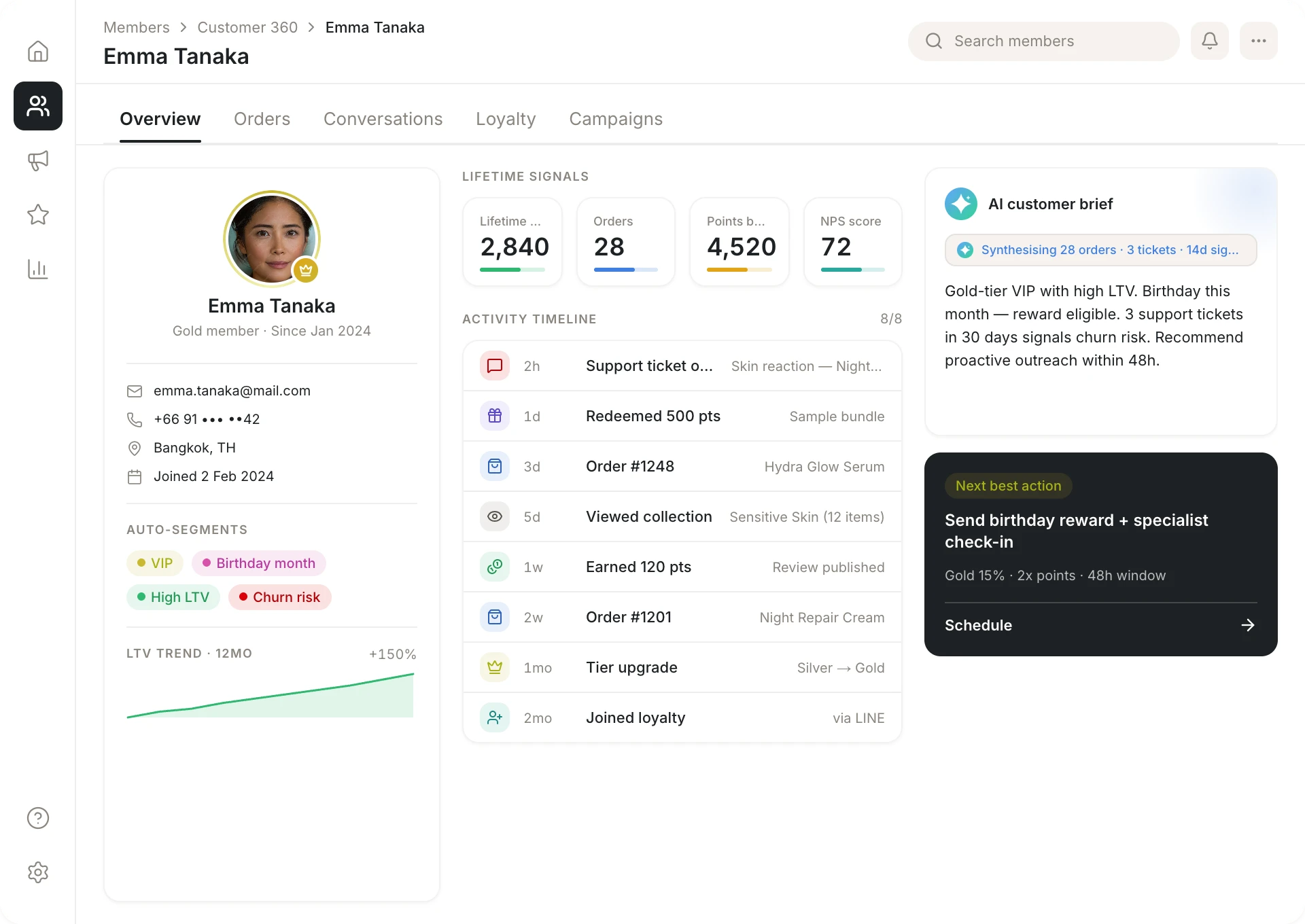
Task: Click the notifications bell icon
Action: tap(1210, 41)
